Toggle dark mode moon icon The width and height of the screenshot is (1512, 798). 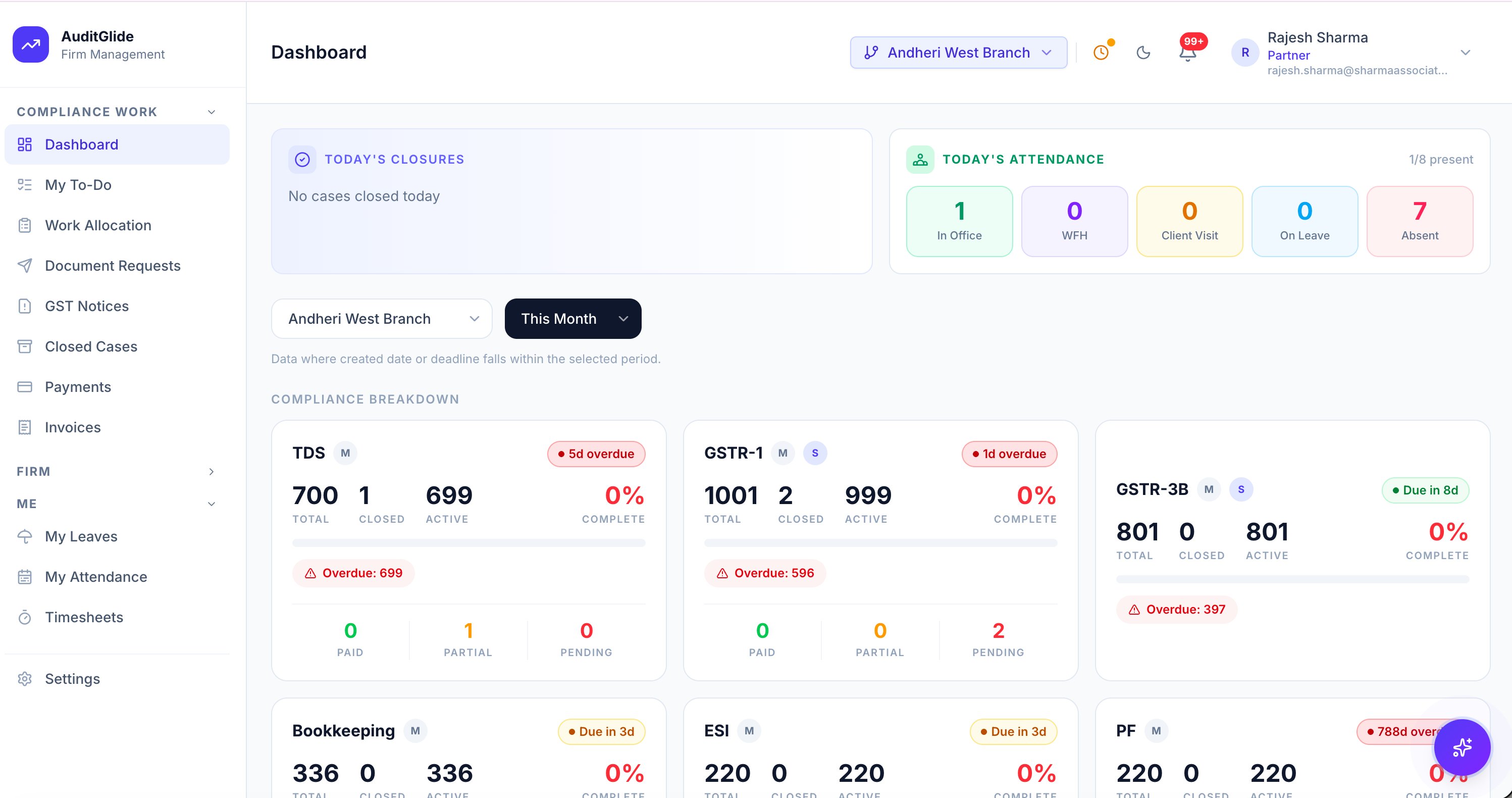1143,53
